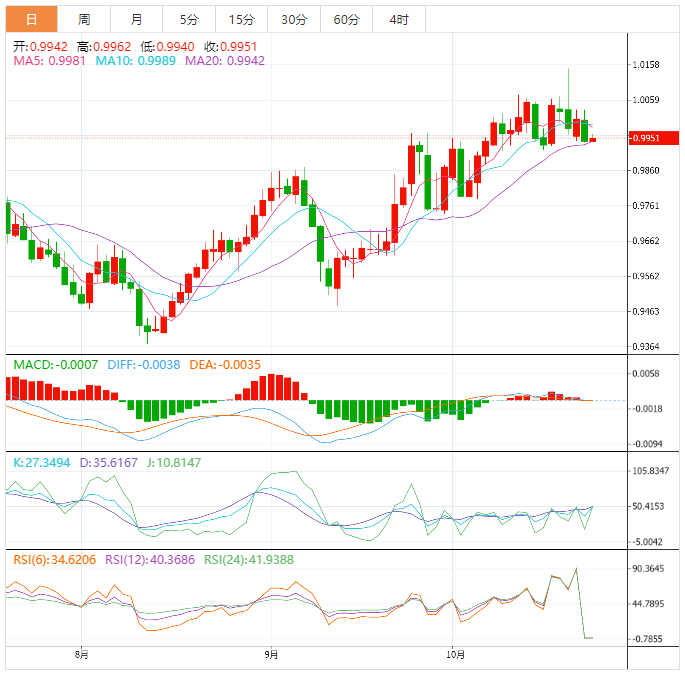685x680 pixels.
Task: Click the J:10.8147 value label
Action: click(173, 463)
